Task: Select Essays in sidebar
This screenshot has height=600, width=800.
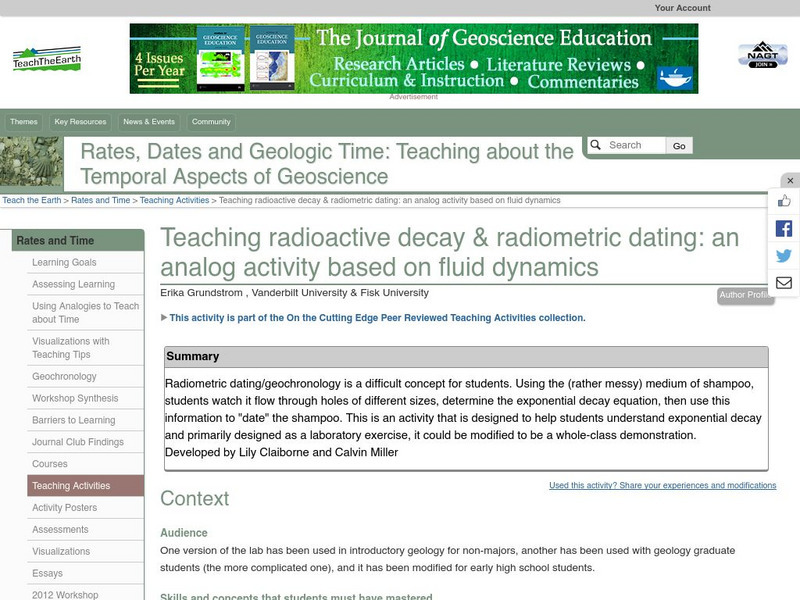Action: tap(85, 573)
